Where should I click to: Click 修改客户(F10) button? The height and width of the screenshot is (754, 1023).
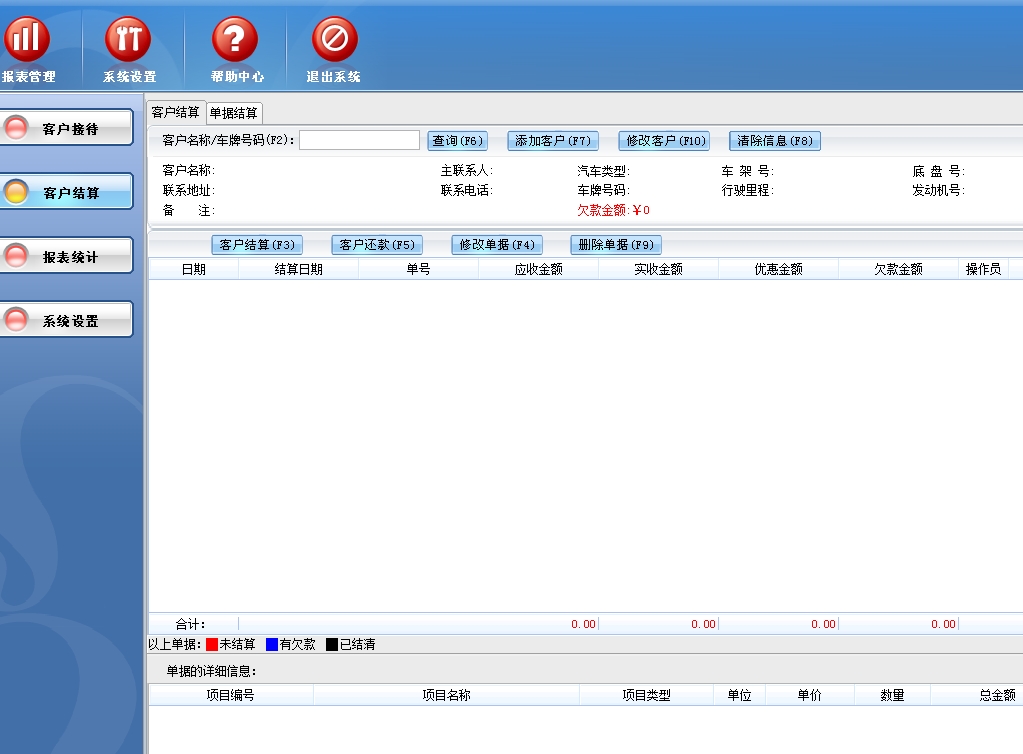666,141
